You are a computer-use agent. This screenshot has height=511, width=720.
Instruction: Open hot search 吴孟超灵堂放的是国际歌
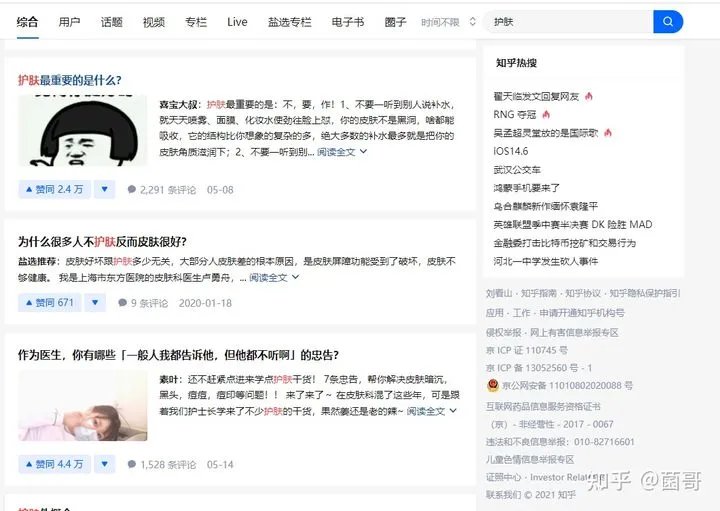pos(546,133)
